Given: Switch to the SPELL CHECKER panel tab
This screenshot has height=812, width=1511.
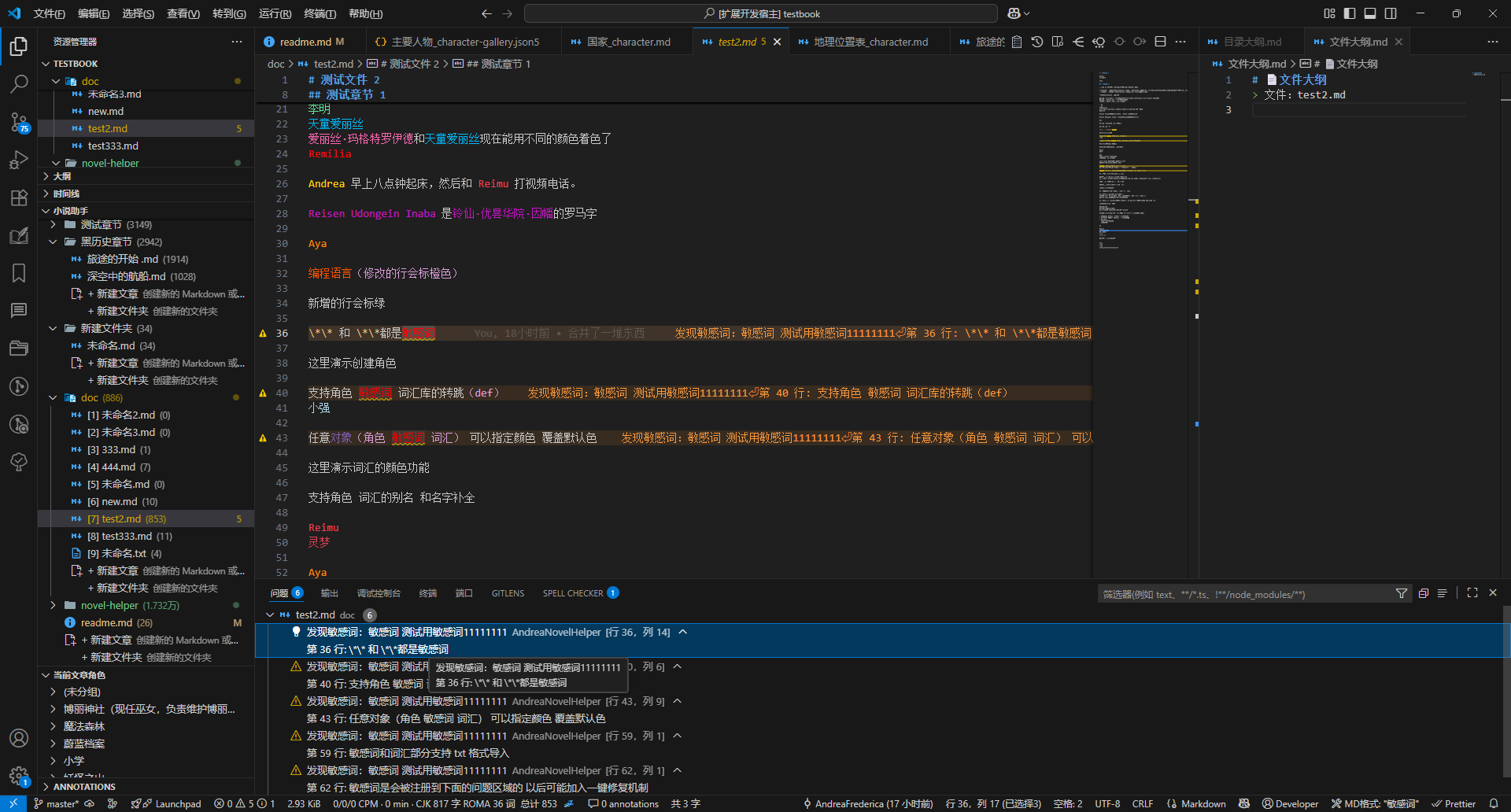Looking at the screenshot, I should (573, 593).
